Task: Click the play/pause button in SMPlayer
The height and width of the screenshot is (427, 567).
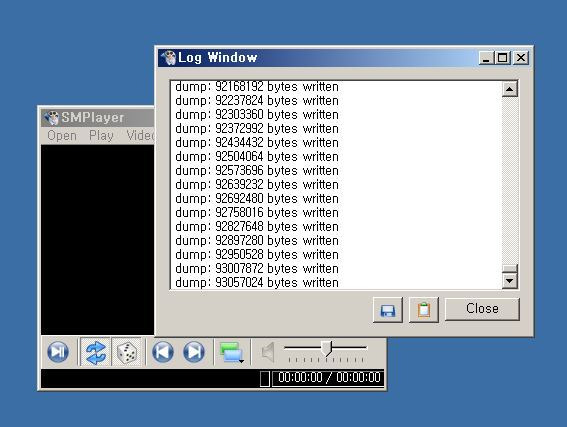Action: coord(58,352)
